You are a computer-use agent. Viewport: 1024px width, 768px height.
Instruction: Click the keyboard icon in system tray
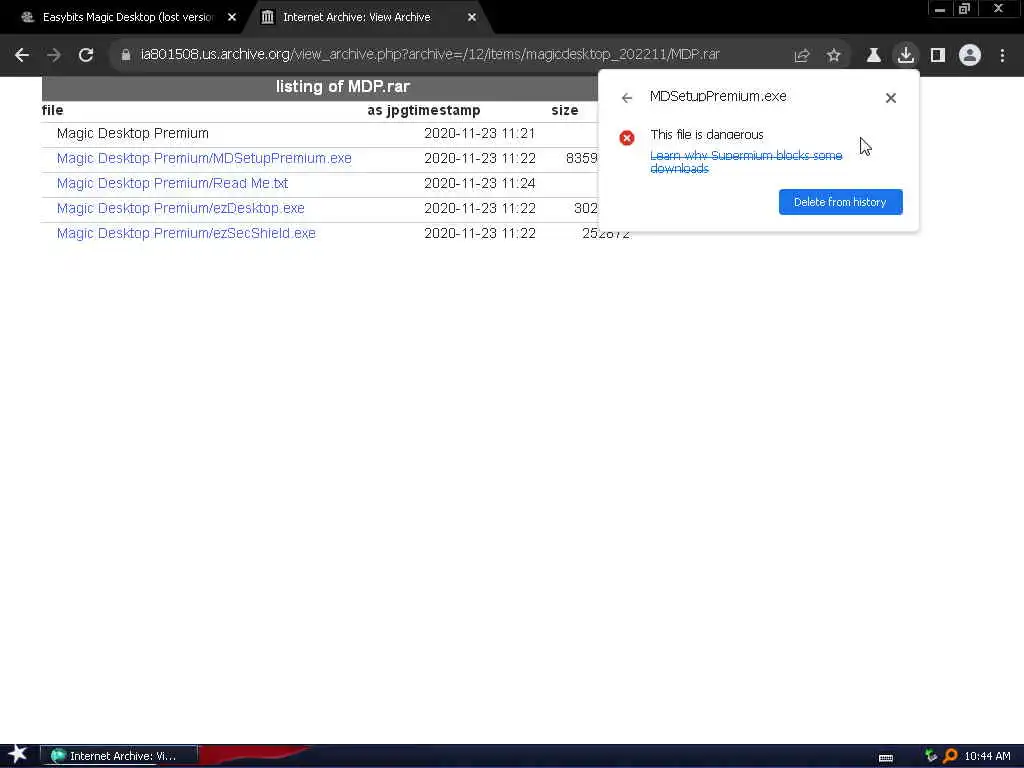(x=886, y=758)
